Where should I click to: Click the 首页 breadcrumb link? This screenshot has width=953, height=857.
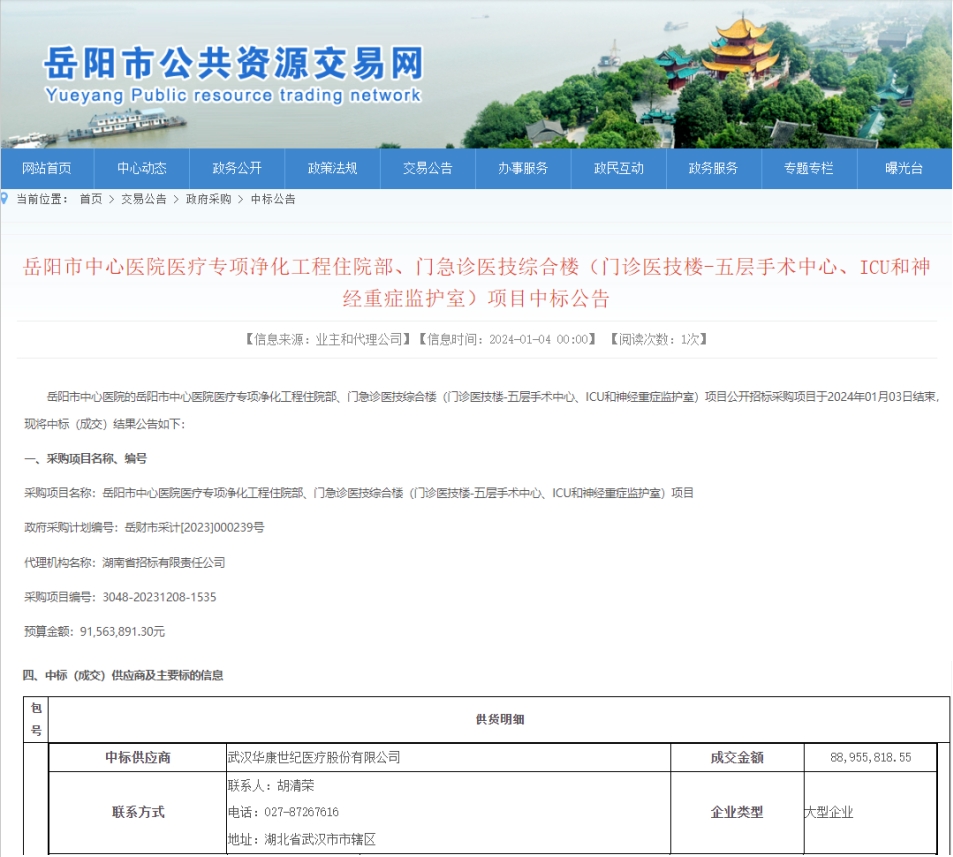tap(91, 199)
